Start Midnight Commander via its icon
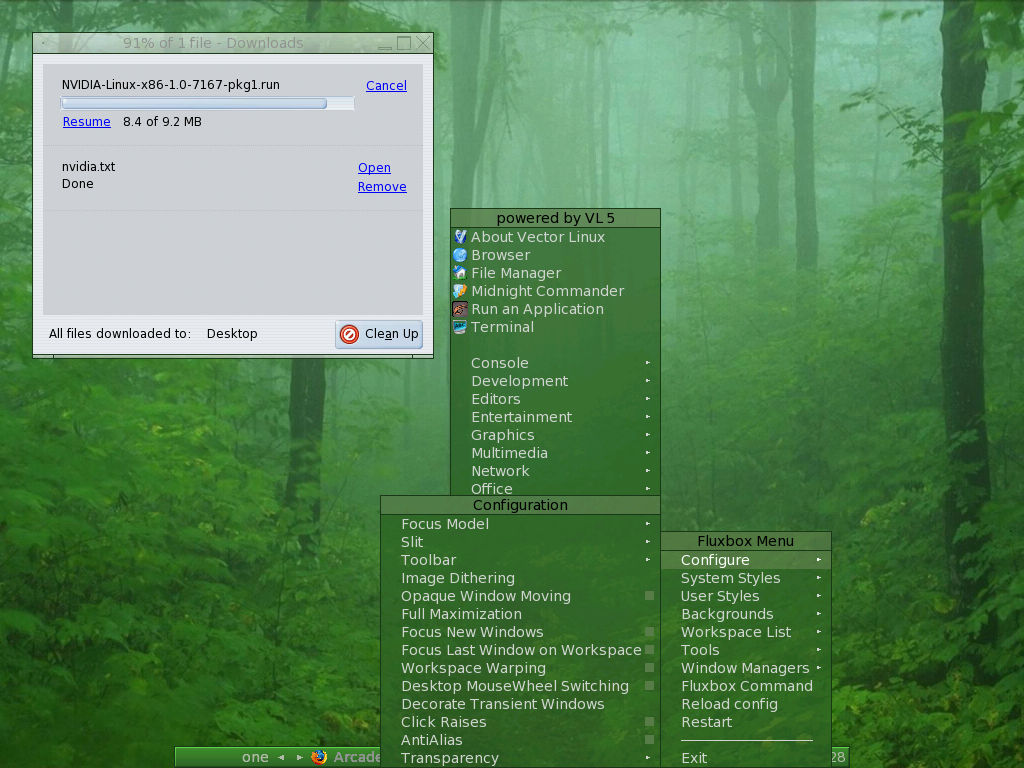The width and height of the screenshot is (1024, 768). (460, 291)
